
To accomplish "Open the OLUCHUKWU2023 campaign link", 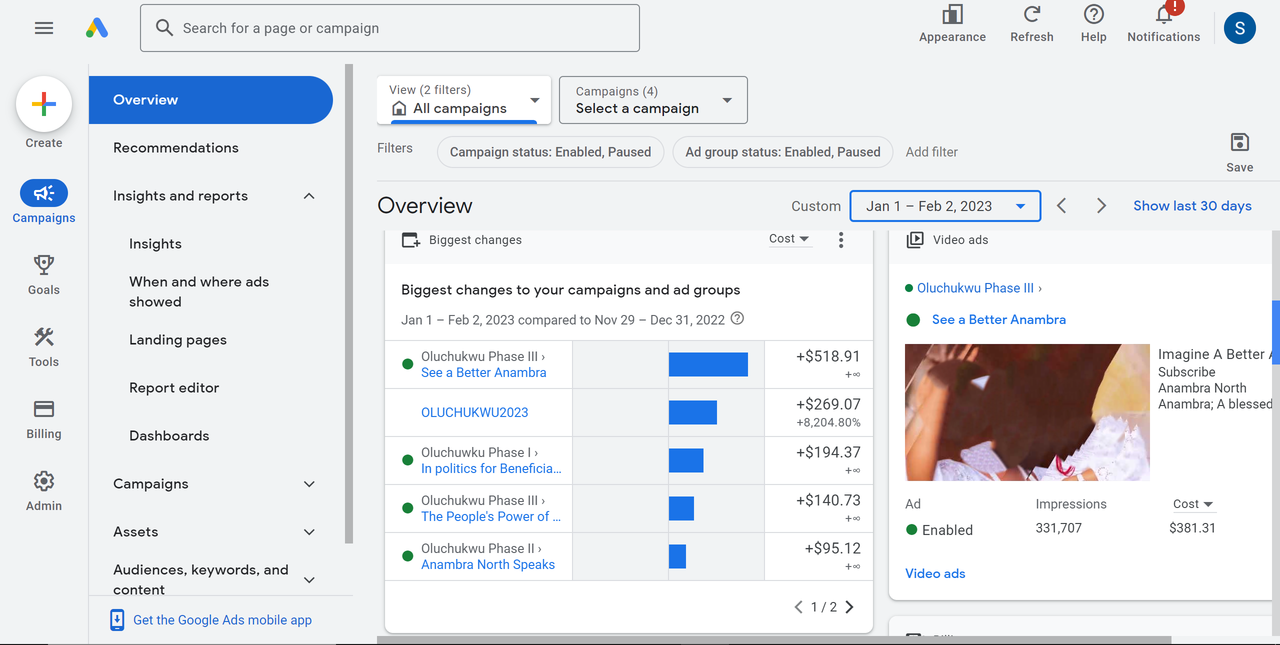I will 475,412.
